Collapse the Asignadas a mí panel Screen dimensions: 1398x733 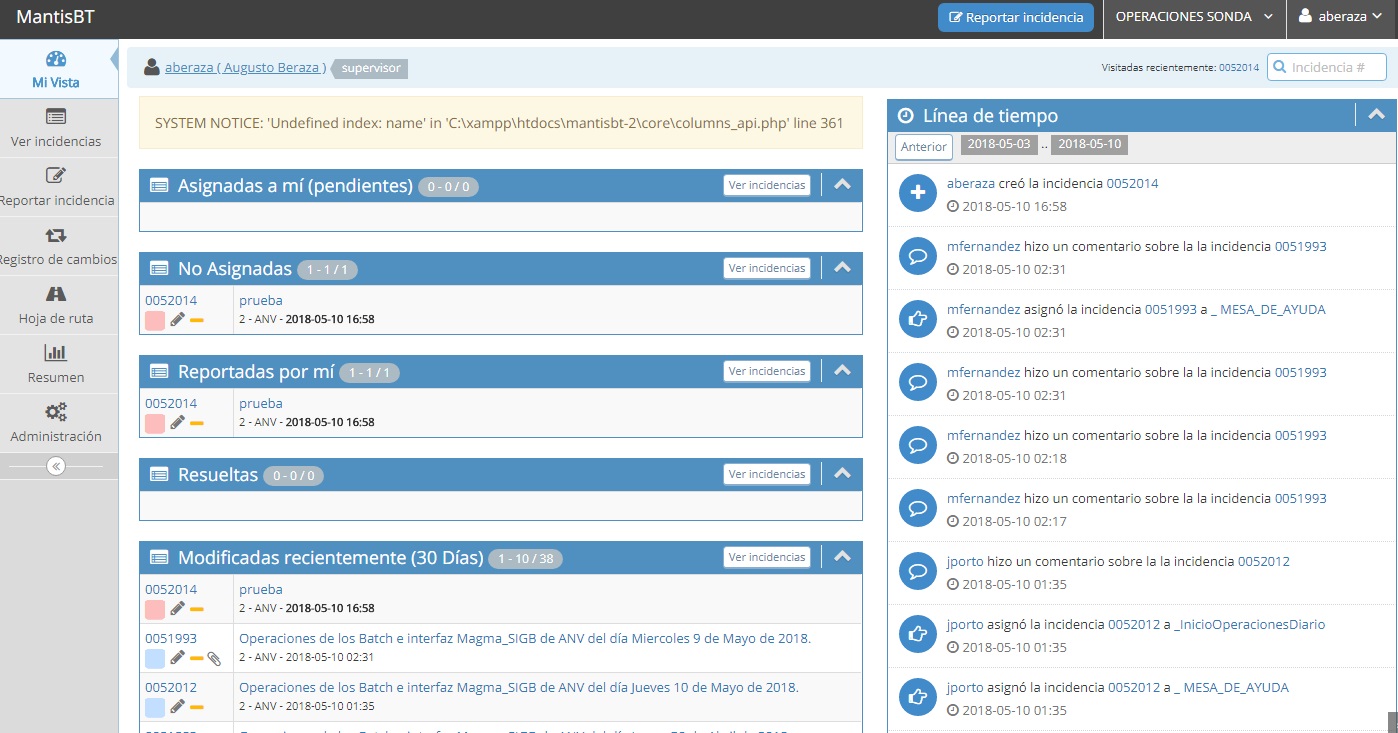842,185
